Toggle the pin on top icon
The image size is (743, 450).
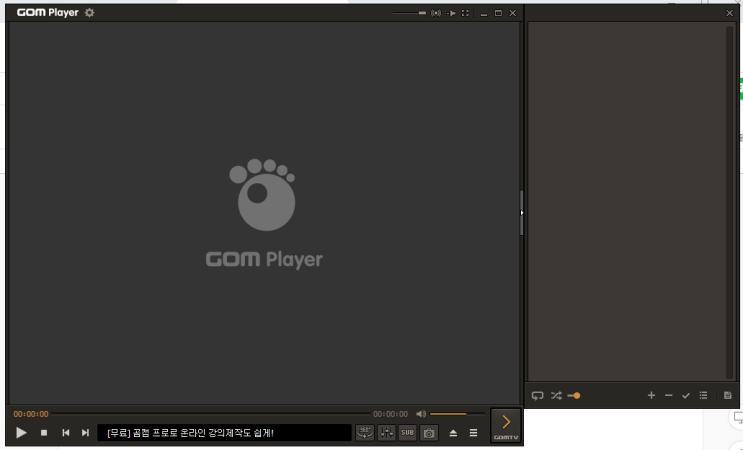[x=451, y=13]
